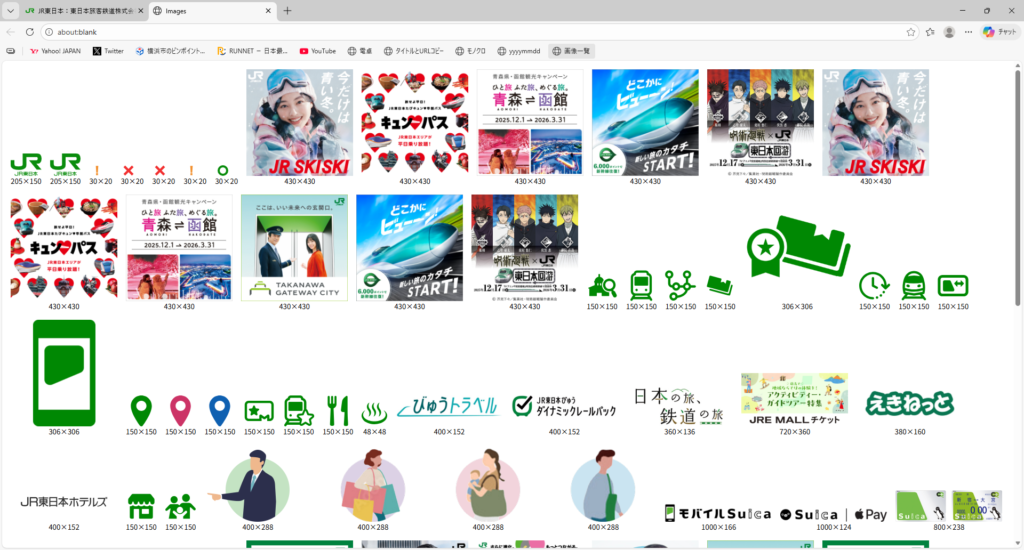Click the route network nodes icon
Image resolution: width=1024 pixels, height=550 pixels.
(x=680, y=286)
